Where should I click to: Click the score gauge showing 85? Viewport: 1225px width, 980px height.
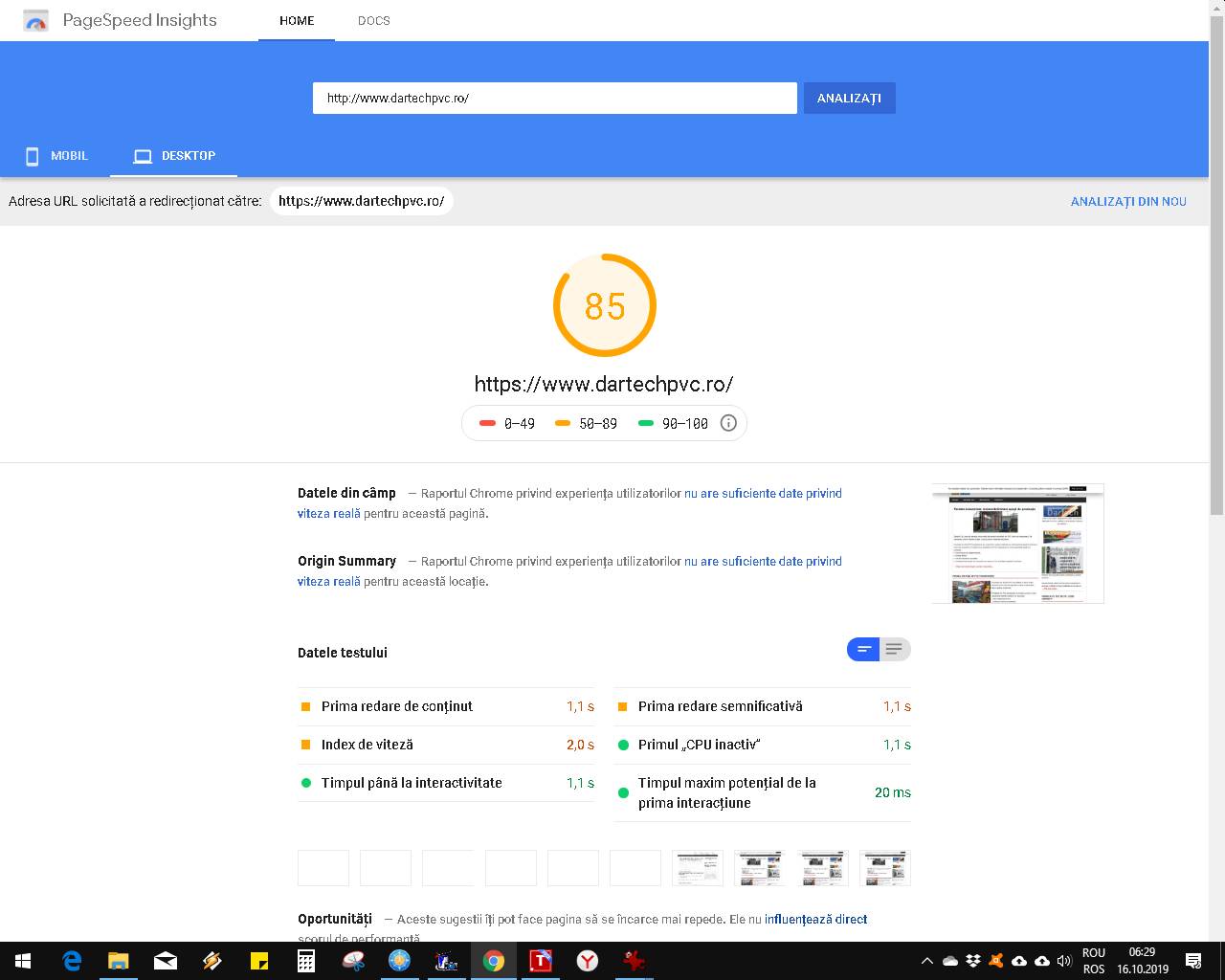[605, 305]
